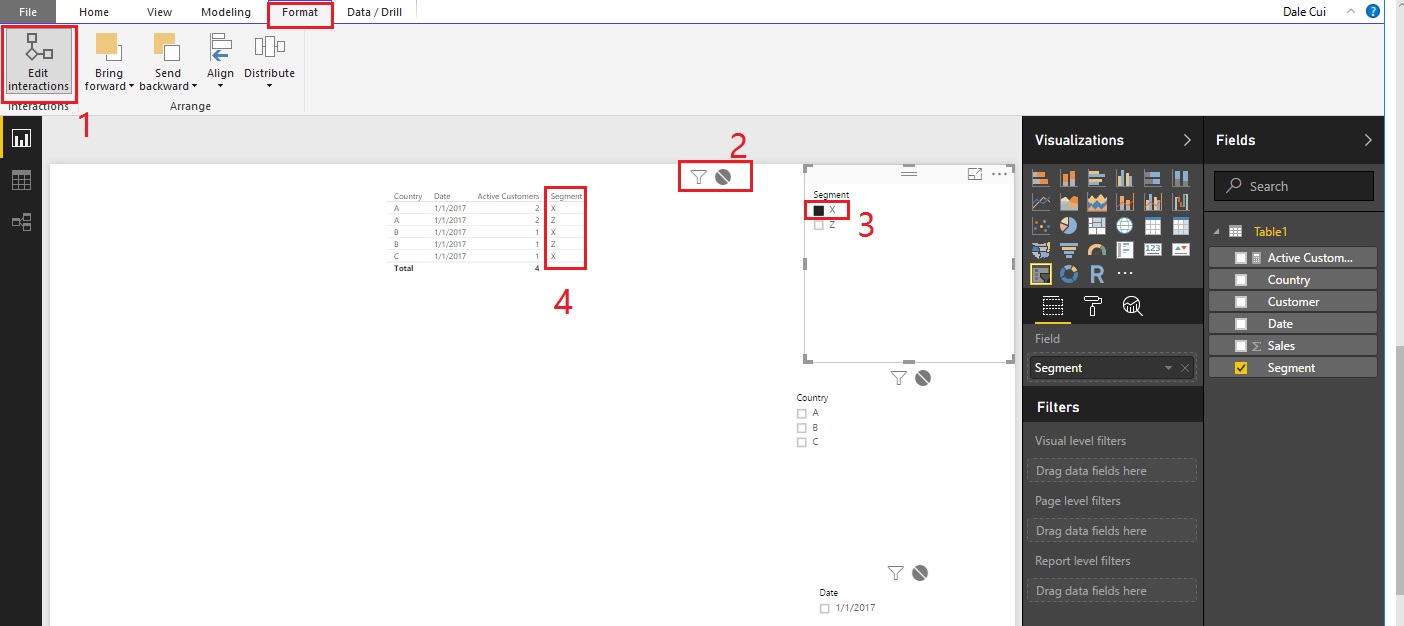Image resolution: width=1404 pixels, height=626 pixels.
Task: Tick the Customer field checkbox
Action: coord(1241,302)
